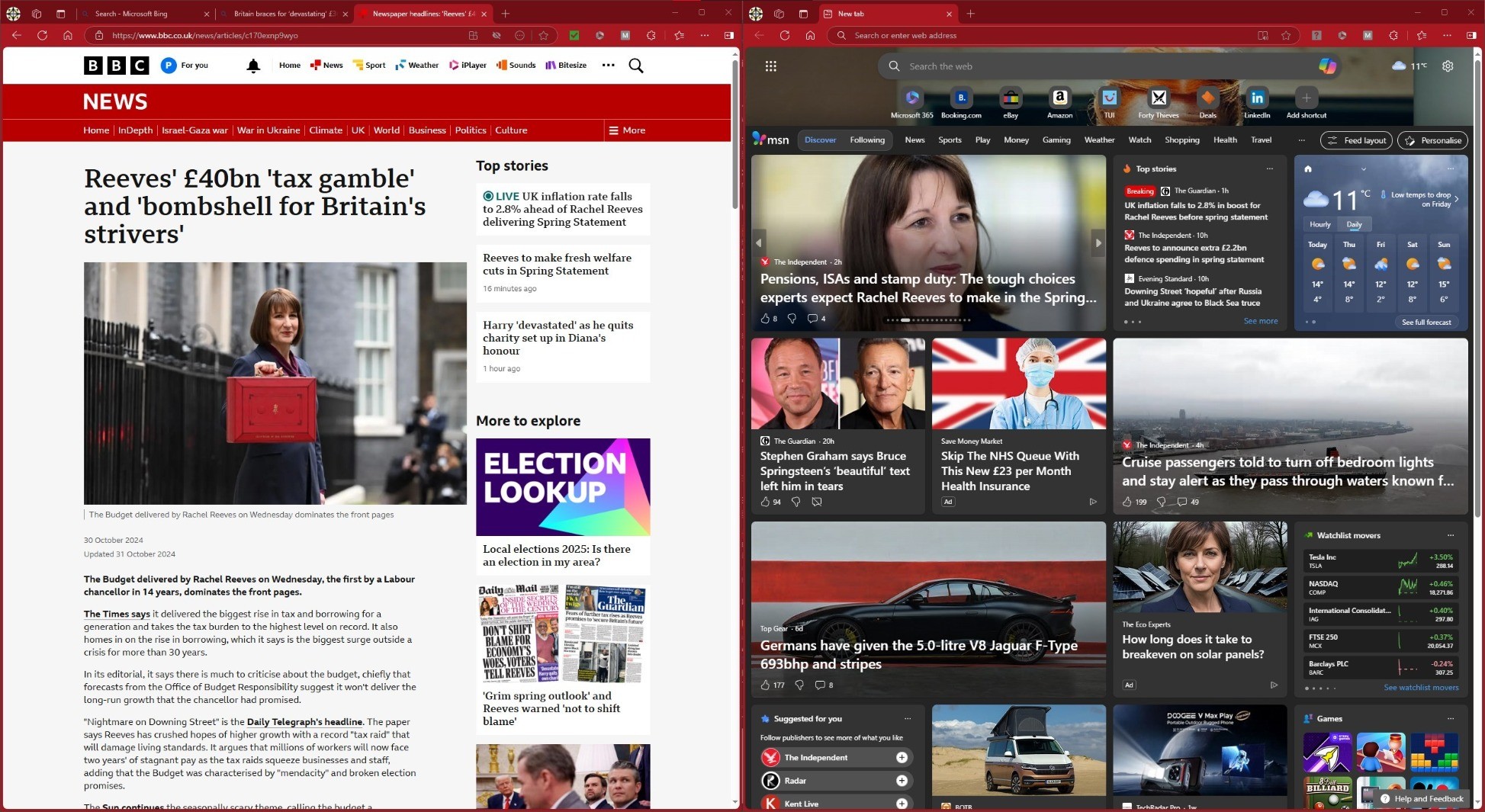
Task: Open Money tab in MSN nav
Action: [x=1016, y=140]
